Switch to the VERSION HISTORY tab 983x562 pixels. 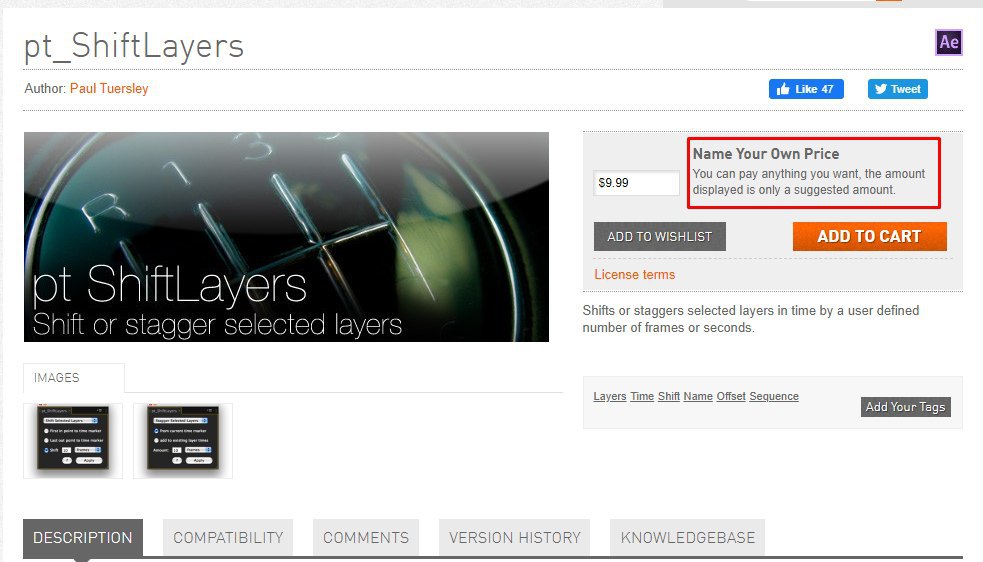(x=515, y=538)
